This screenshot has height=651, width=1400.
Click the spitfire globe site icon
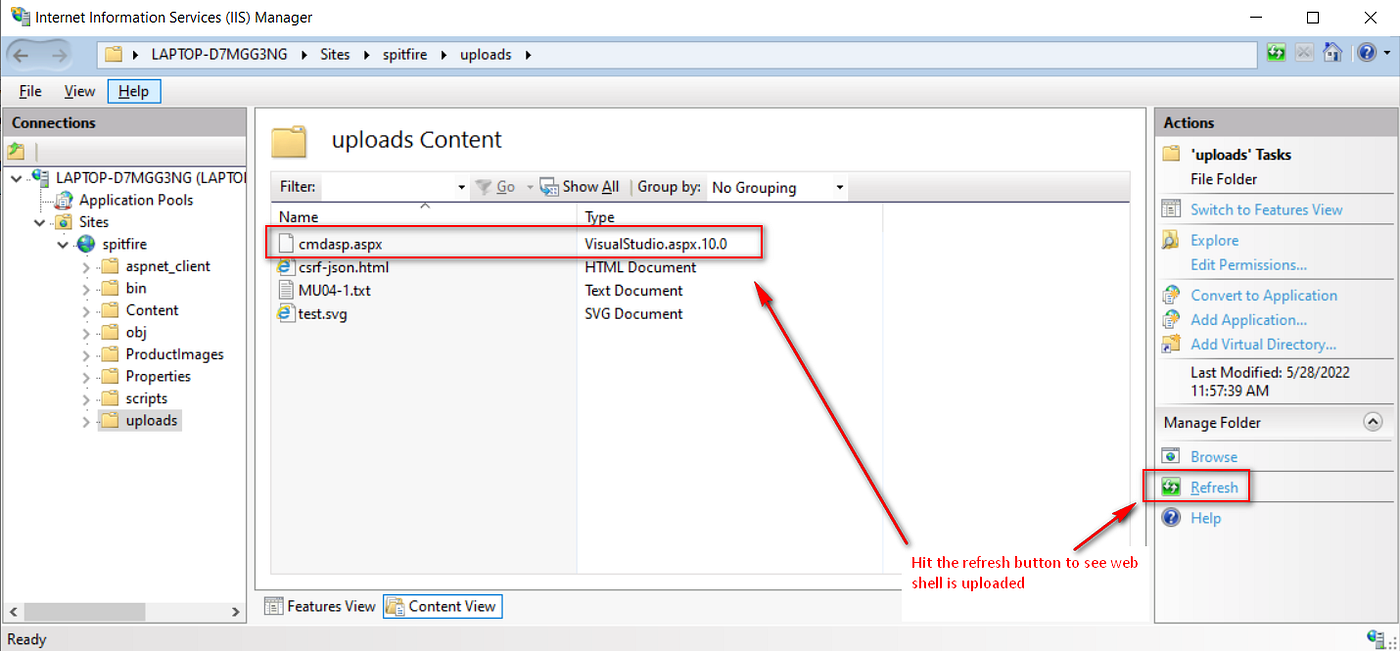click(85, 244)
